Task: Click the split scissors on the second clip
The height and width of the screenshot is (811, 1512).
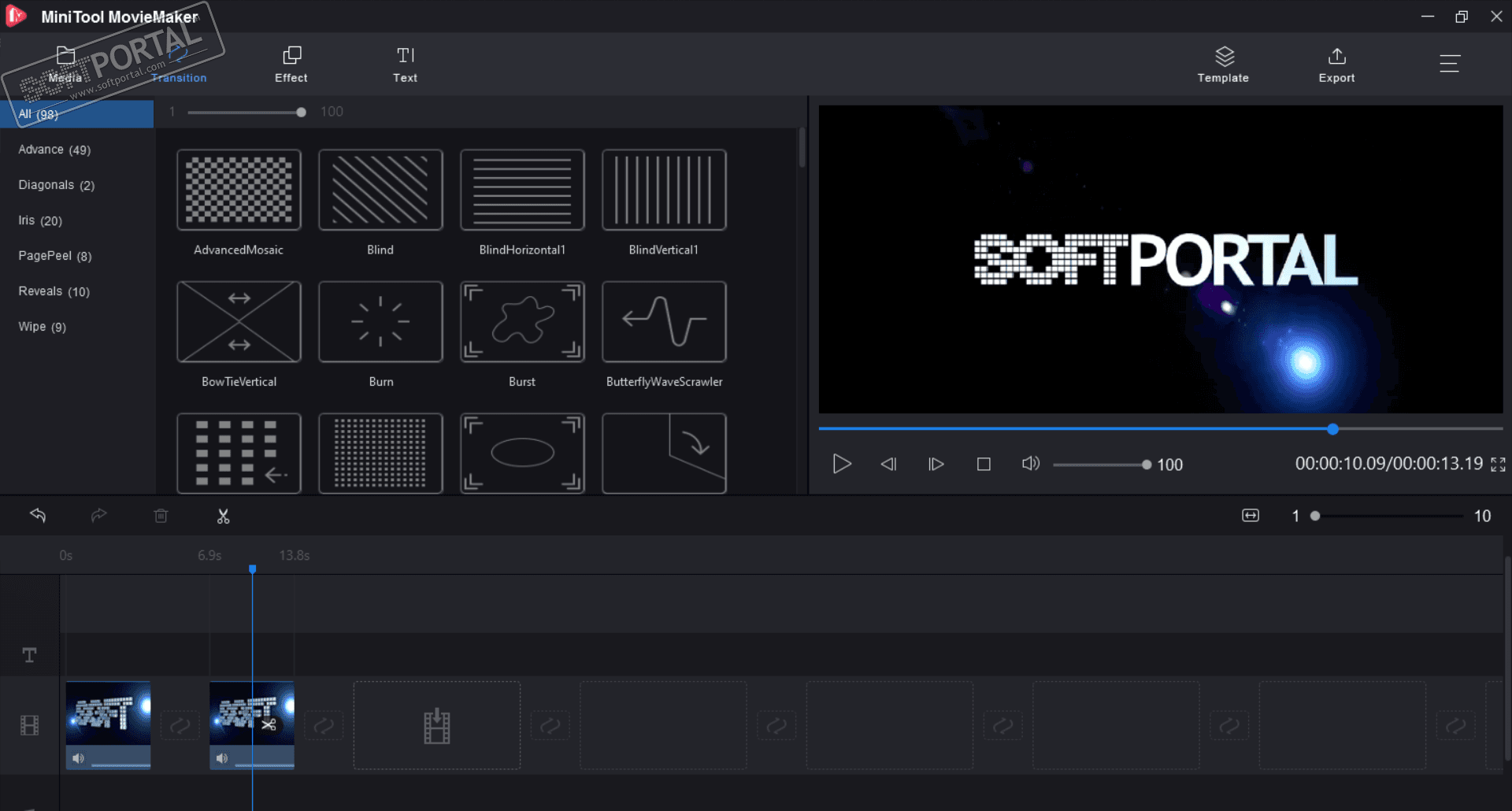Action: (269, 724)
